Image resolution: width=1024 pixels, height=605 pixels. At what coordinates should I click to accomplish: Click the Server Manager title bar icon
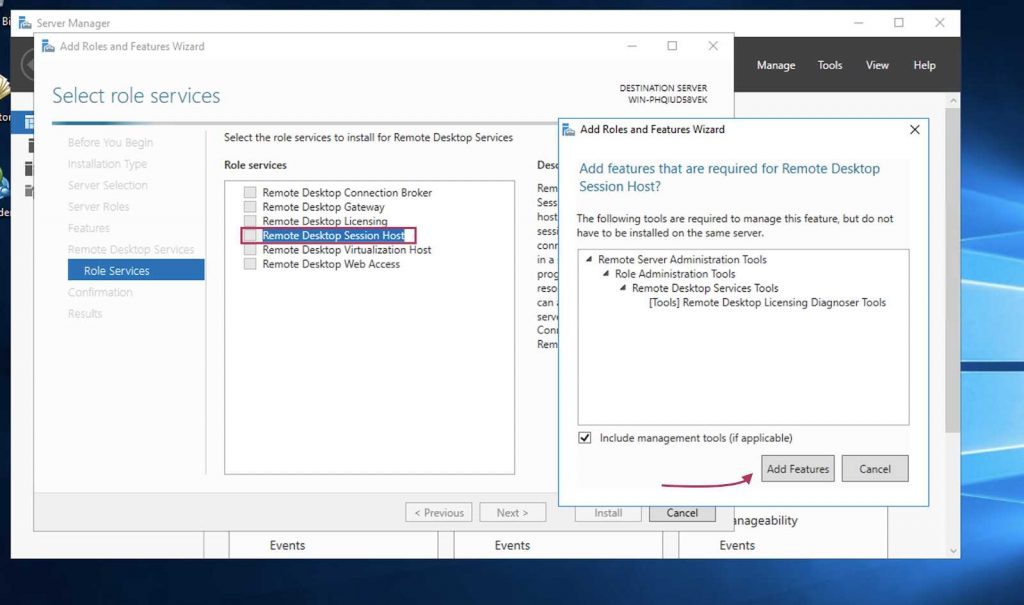[25, 23]
